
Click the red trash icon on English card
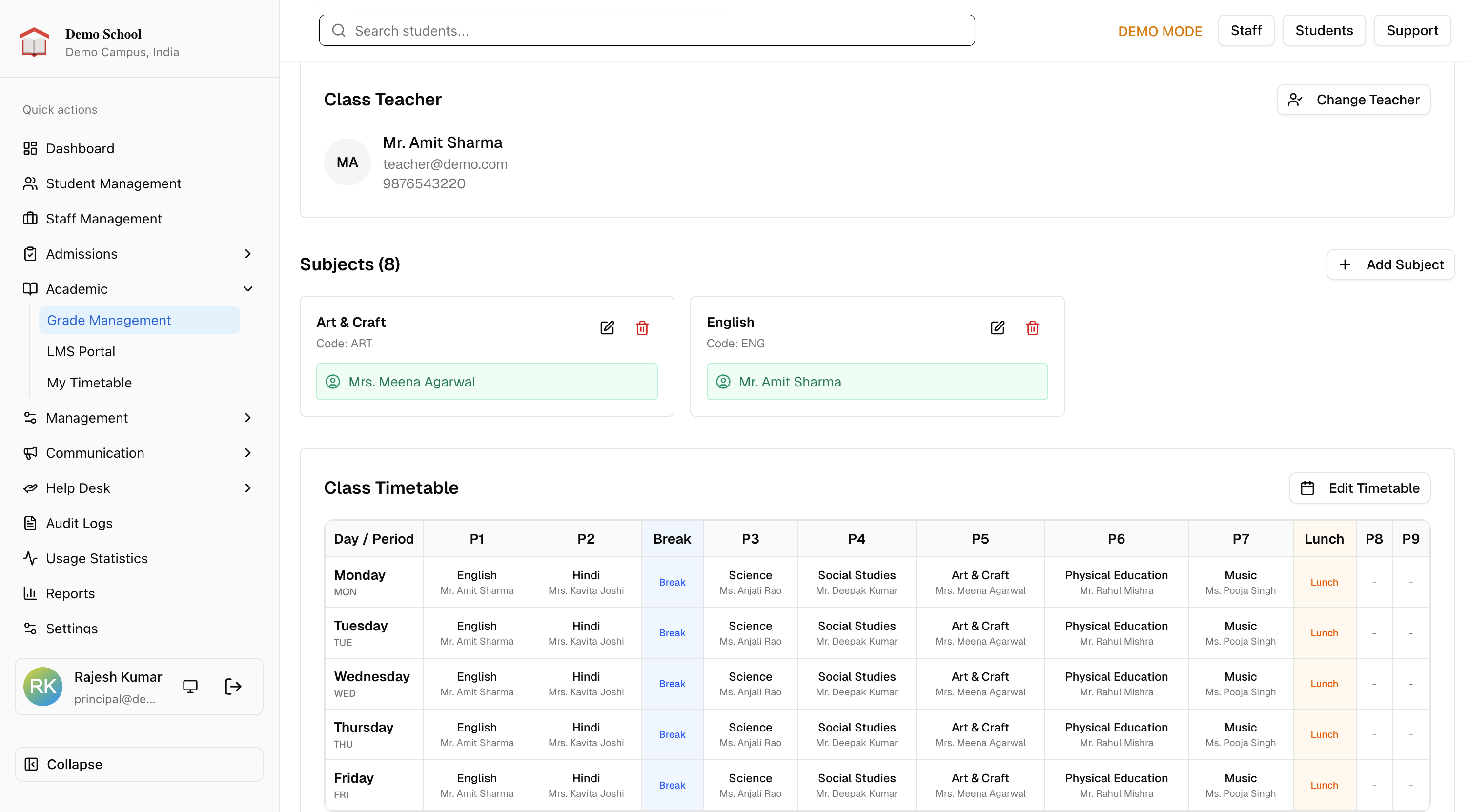click(x=1032, y=327)
